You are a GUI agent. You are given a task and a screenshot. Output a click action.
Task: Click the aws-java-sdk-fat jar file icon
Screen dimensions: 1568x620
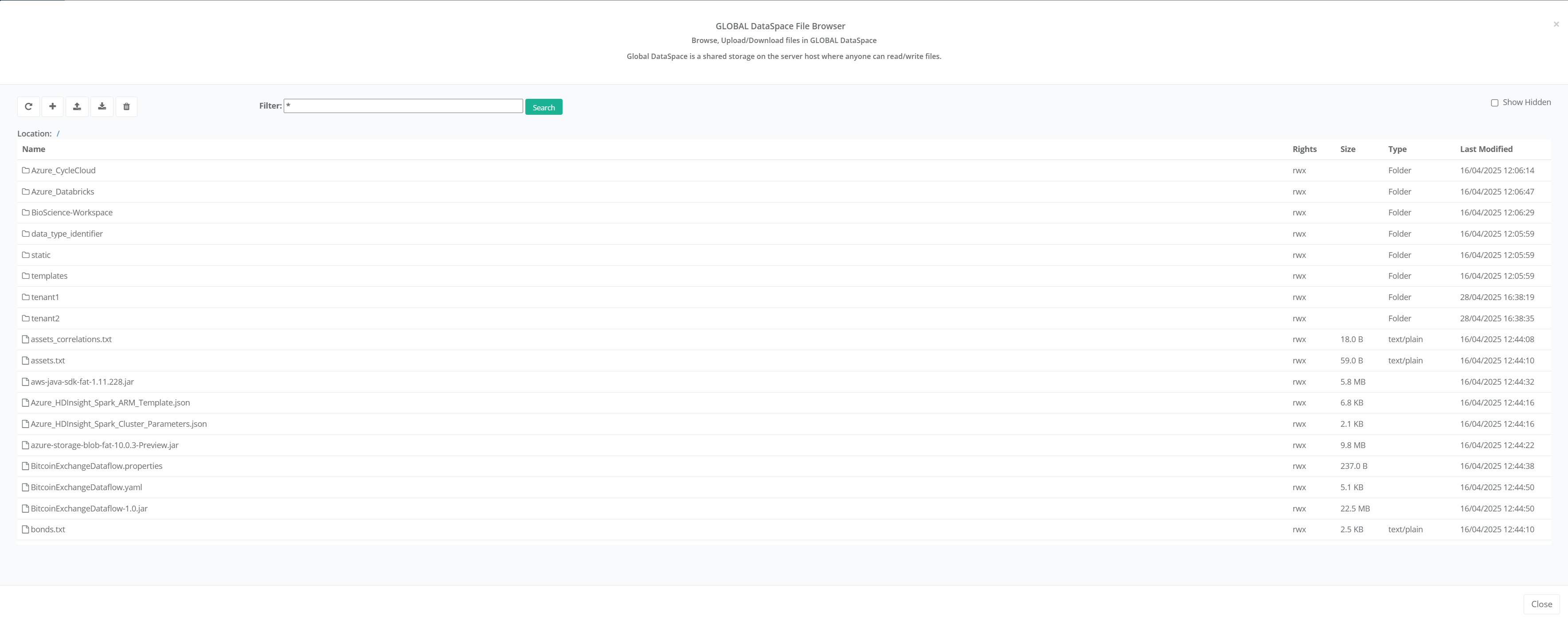point(26,382)
